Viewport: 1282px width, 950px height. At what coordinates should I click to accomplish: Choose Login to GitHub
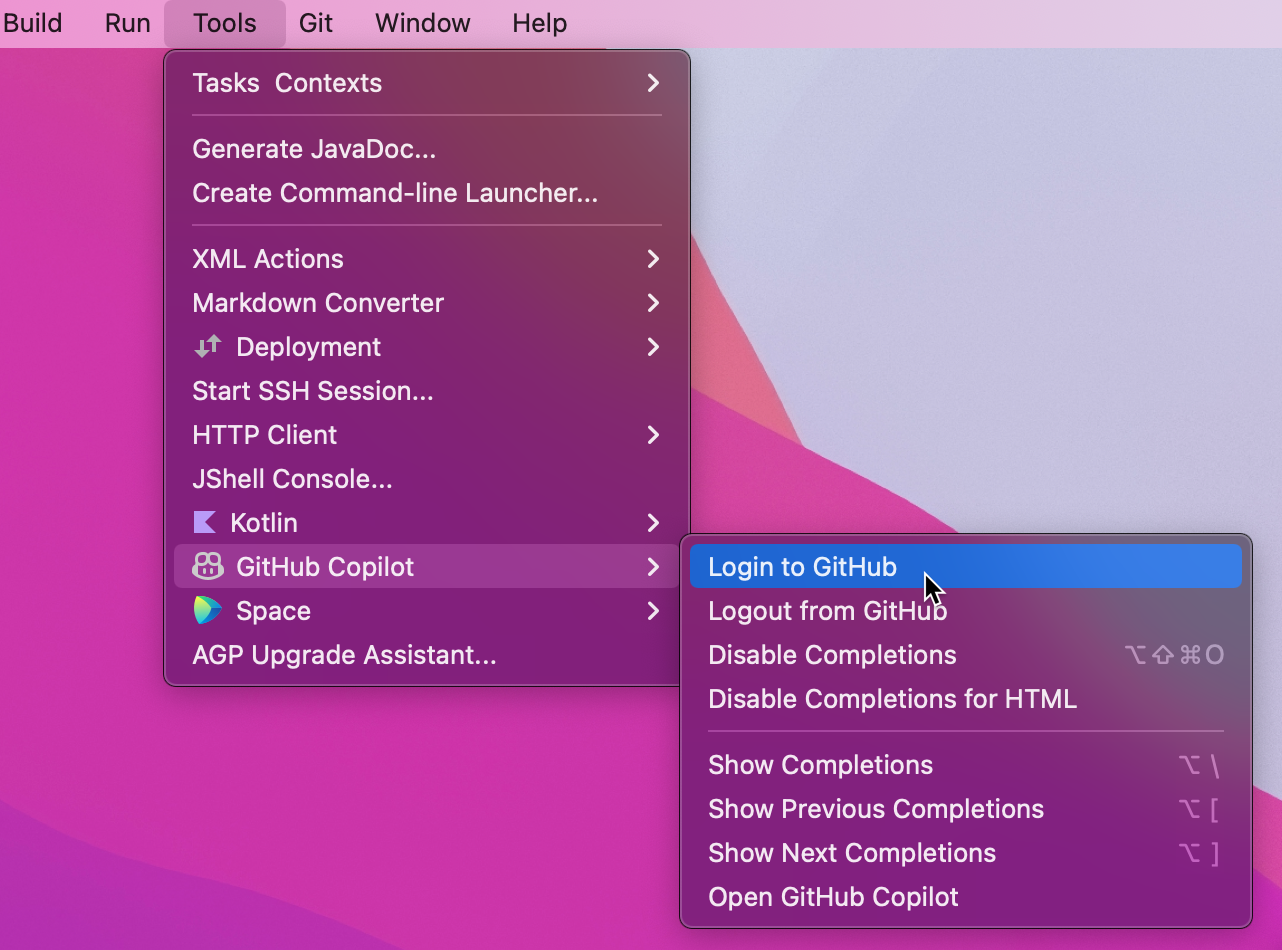tap(966, 567)
